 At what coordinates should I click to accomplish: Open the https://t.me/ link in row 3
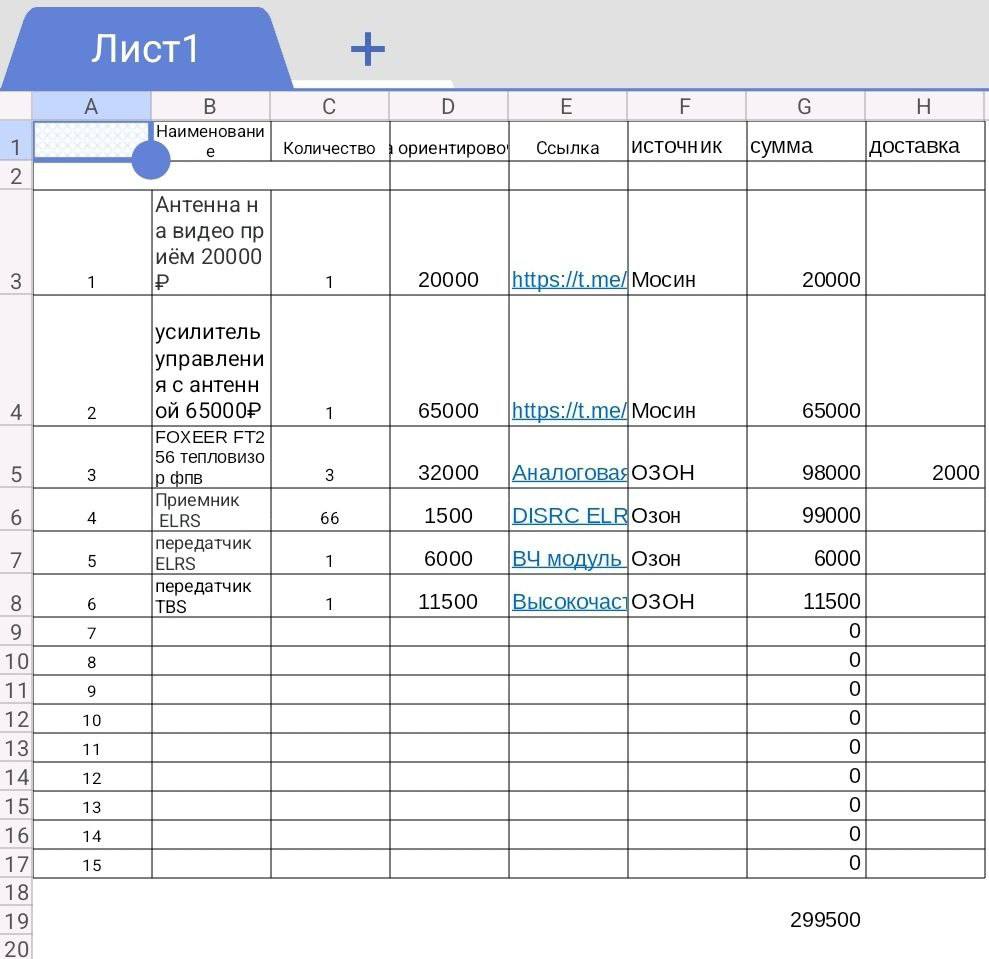click(569, 279)
